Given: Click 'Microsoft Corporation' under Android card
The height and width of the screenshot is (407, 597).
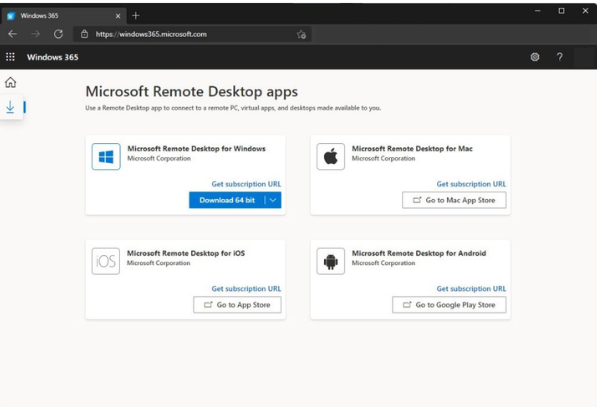Looking at the screenshot, I should point(383,263).
